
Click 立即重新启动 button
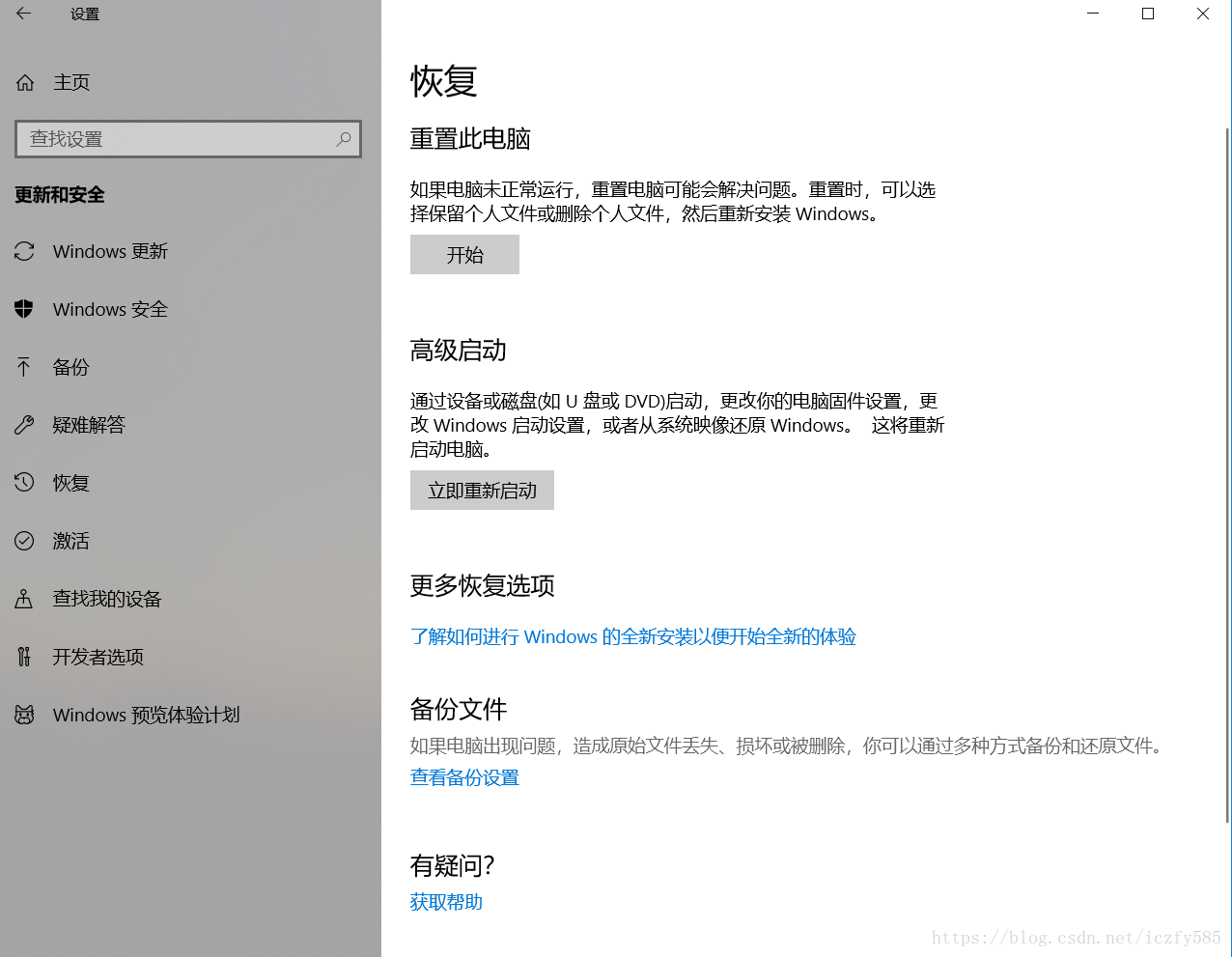(482, 491)
